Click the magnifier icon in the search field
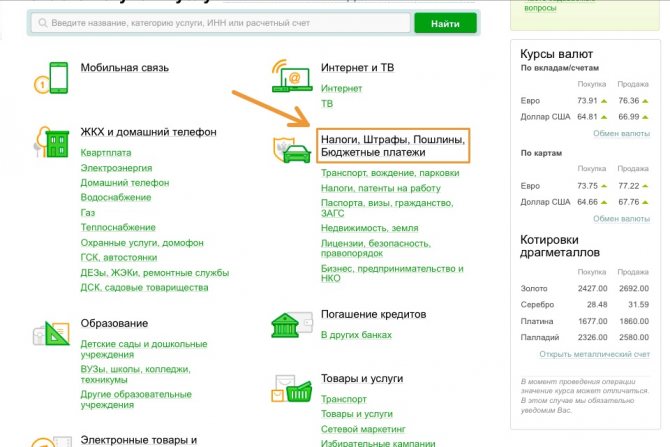The height and width of the screenshot is (447, 670). (x=42, y=23)
